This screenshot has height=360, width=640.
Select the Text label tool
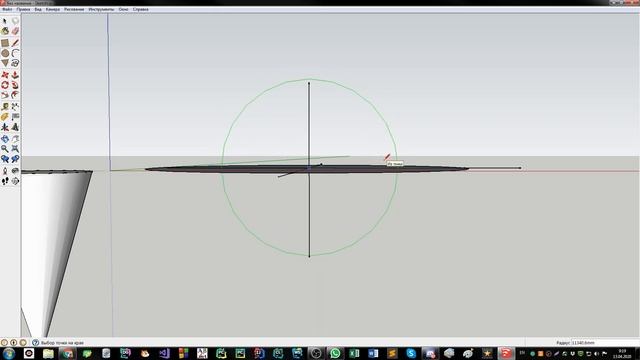point(15,117)
